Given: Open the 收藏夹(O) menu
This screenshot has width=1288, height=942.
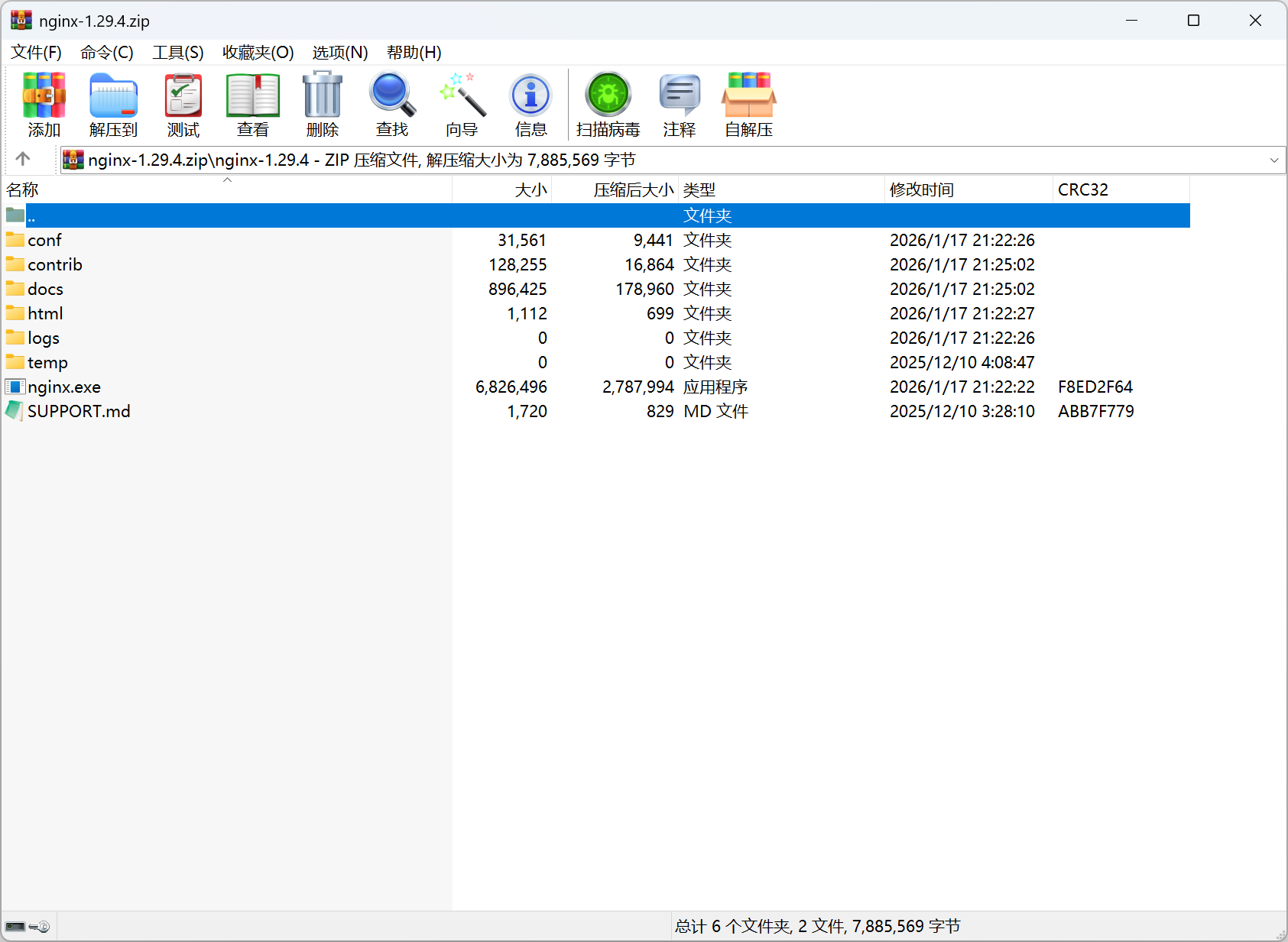Looking at the screenshot, I should (258, 52).
